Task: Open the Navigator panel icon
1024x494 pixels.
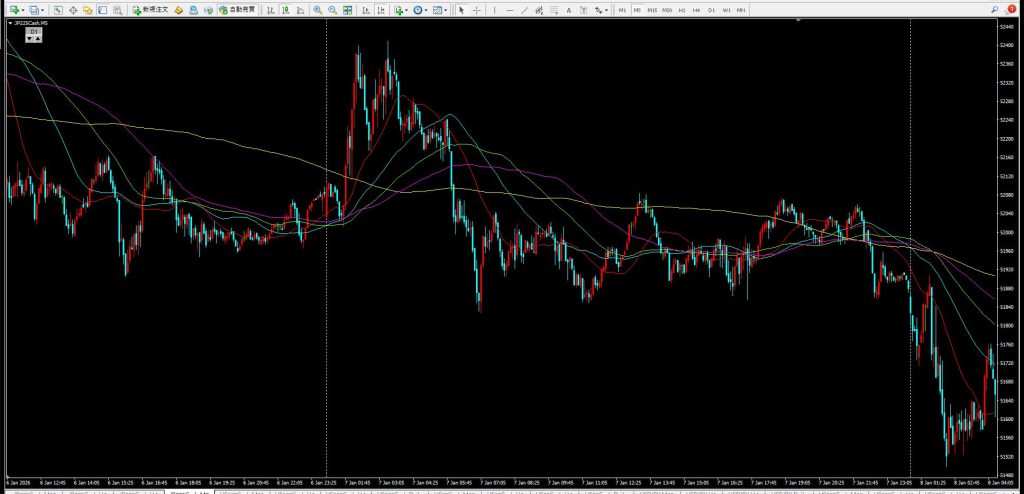Action: coord(88,9)
